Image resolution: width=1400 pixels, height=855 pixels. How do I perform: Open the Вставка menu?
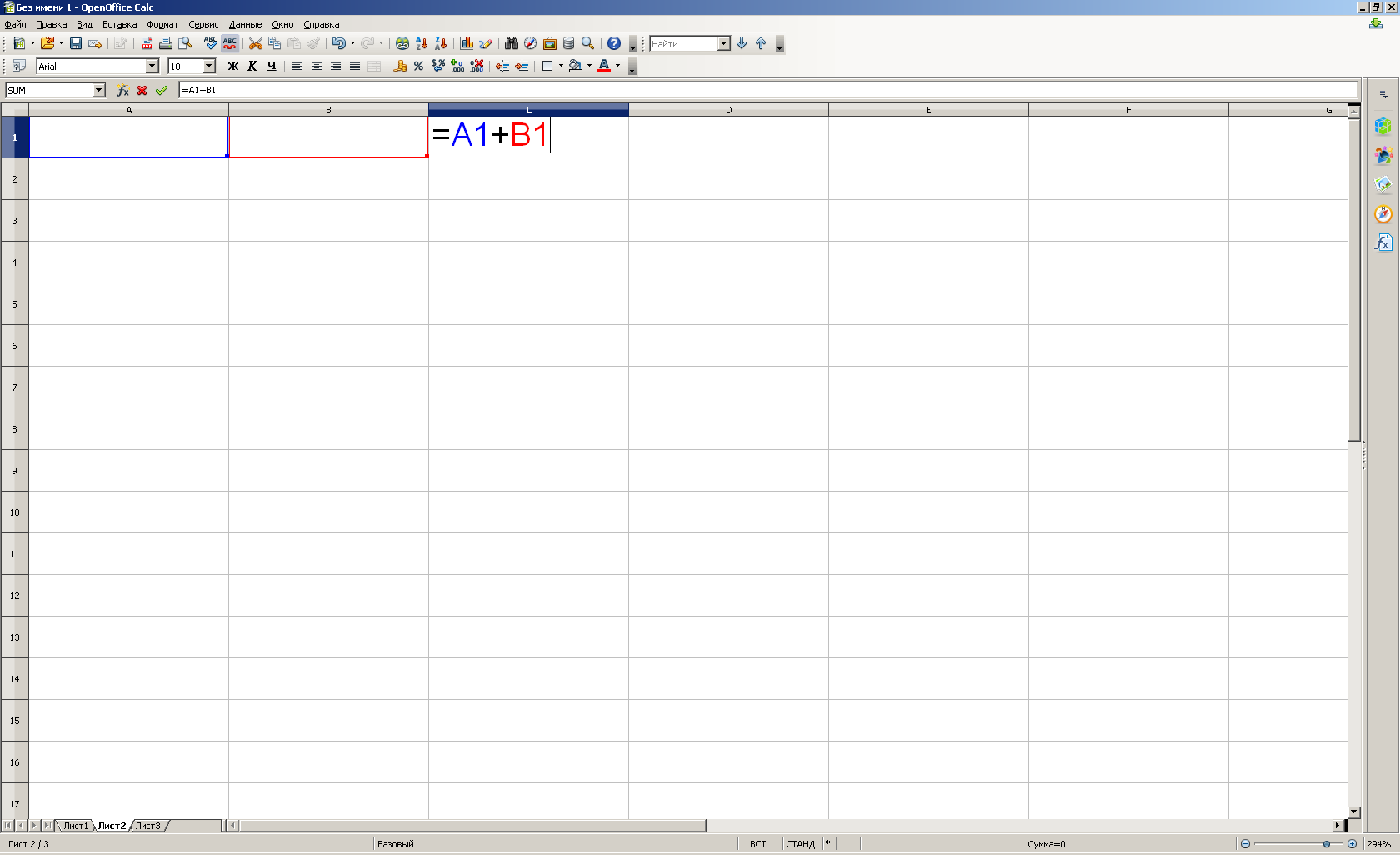[119, 24]
